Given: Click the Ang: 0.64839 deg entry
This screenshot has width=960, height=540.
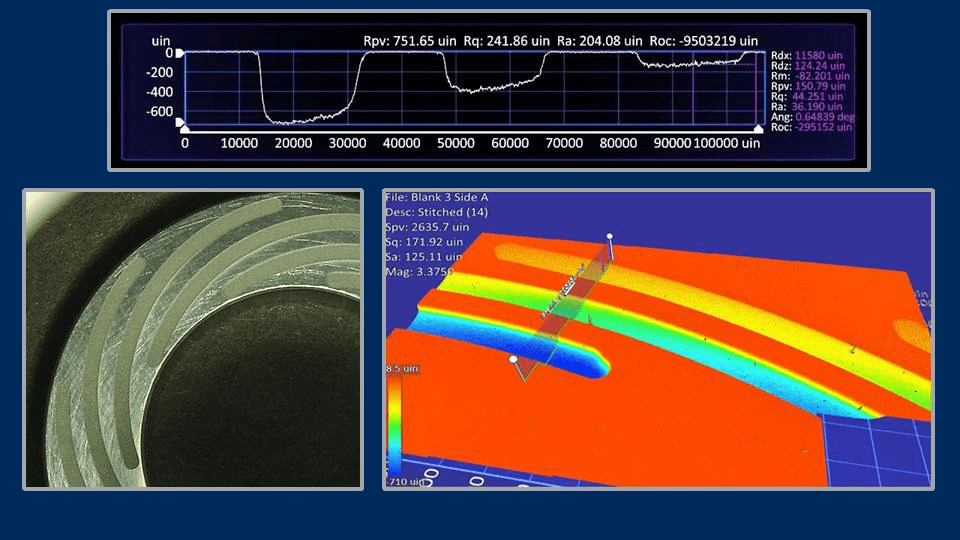Looking at the screenshot, I should (812, 116).
